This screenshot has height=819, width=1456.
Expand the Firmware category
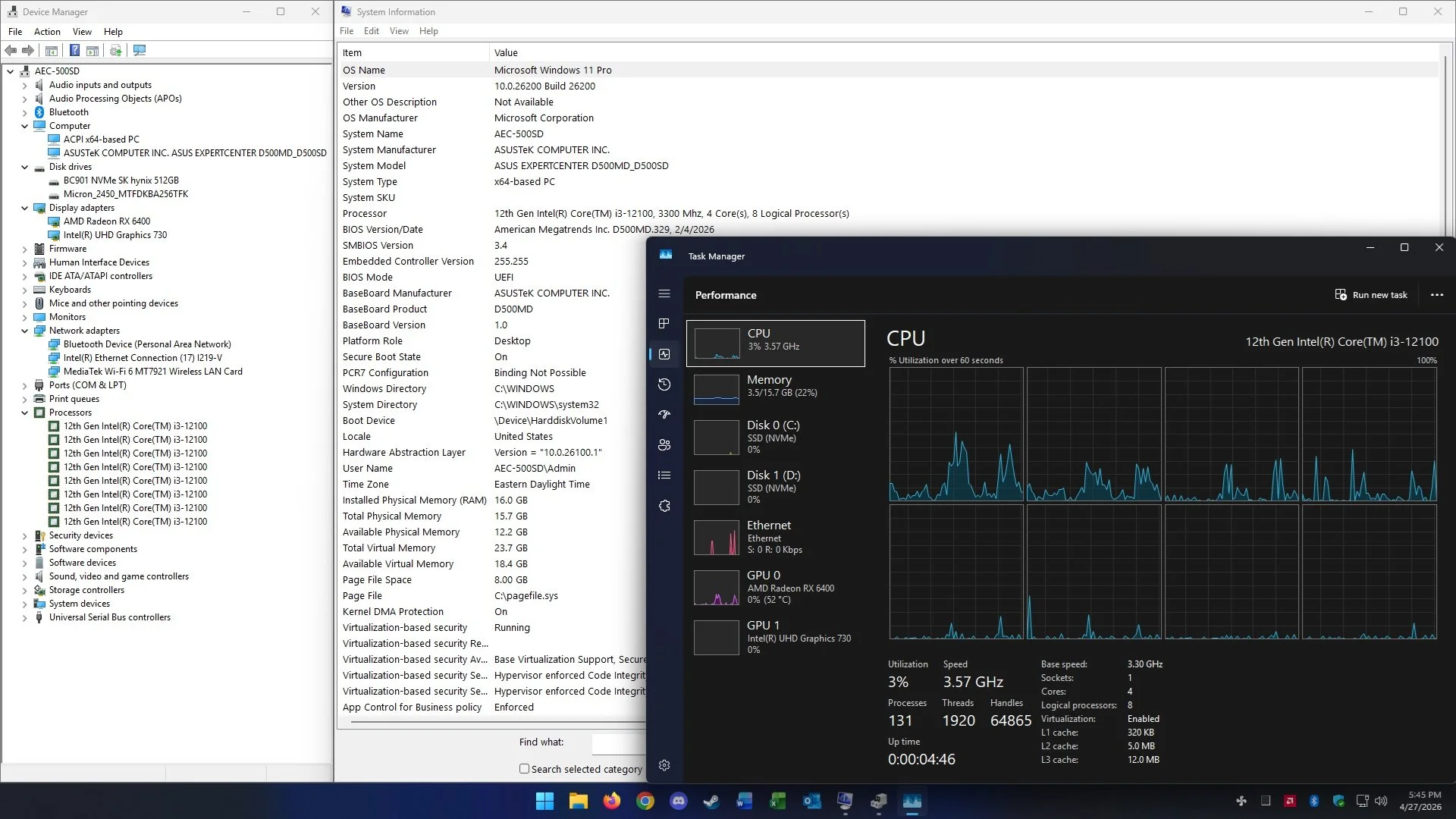point(24,249)
